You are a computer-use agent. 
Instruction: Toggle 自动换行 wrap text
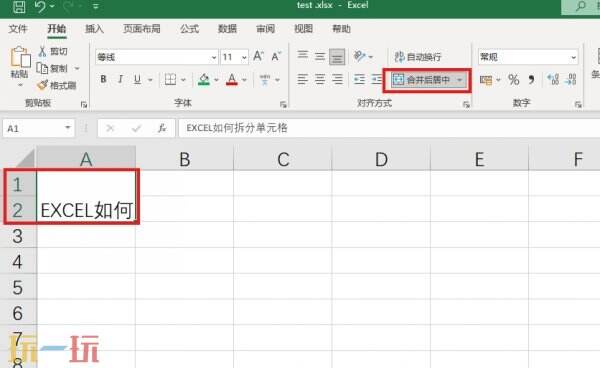coord(418,57)
